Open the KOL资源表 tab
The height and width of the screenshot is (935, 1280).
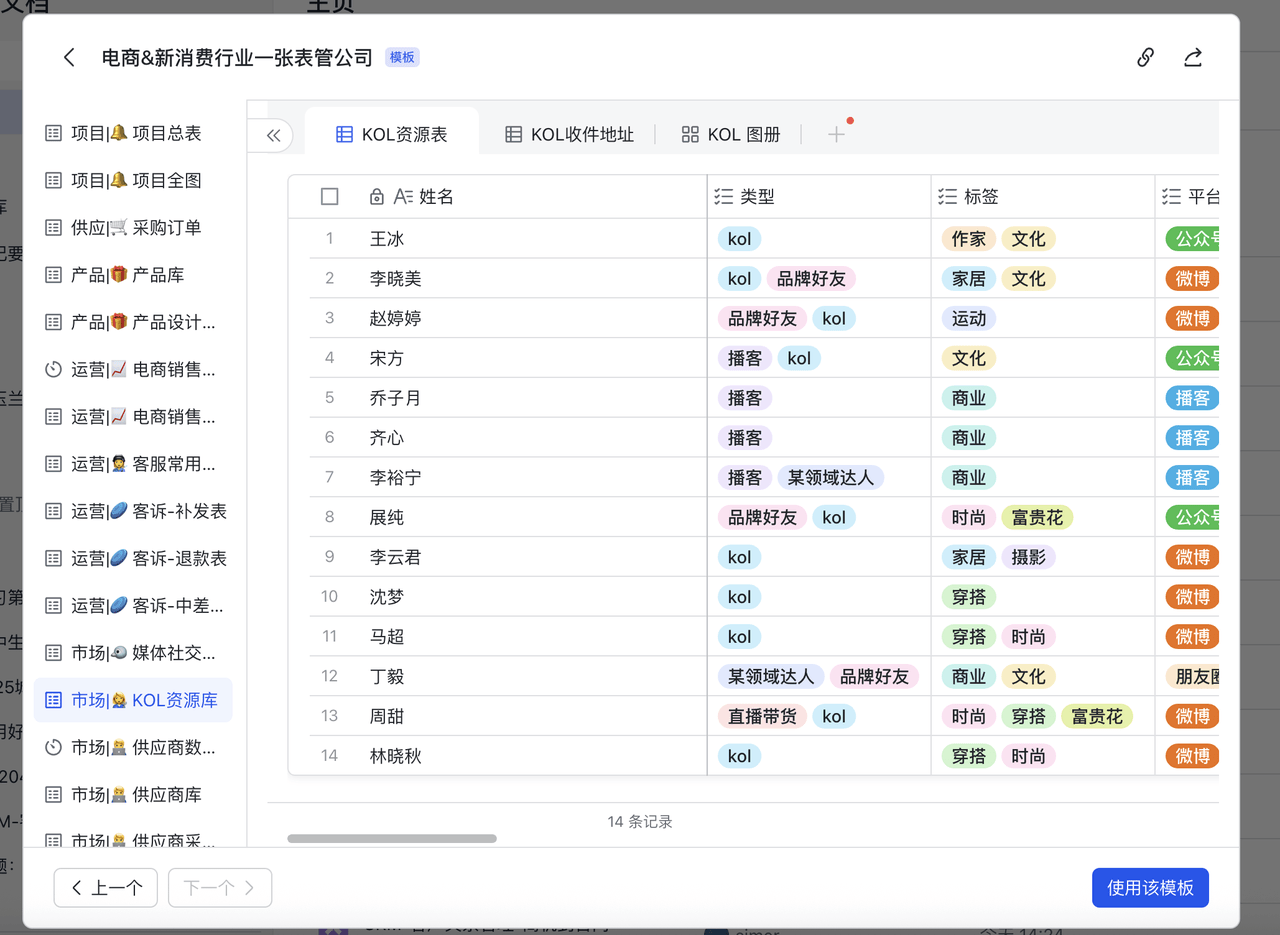point(391,134)
